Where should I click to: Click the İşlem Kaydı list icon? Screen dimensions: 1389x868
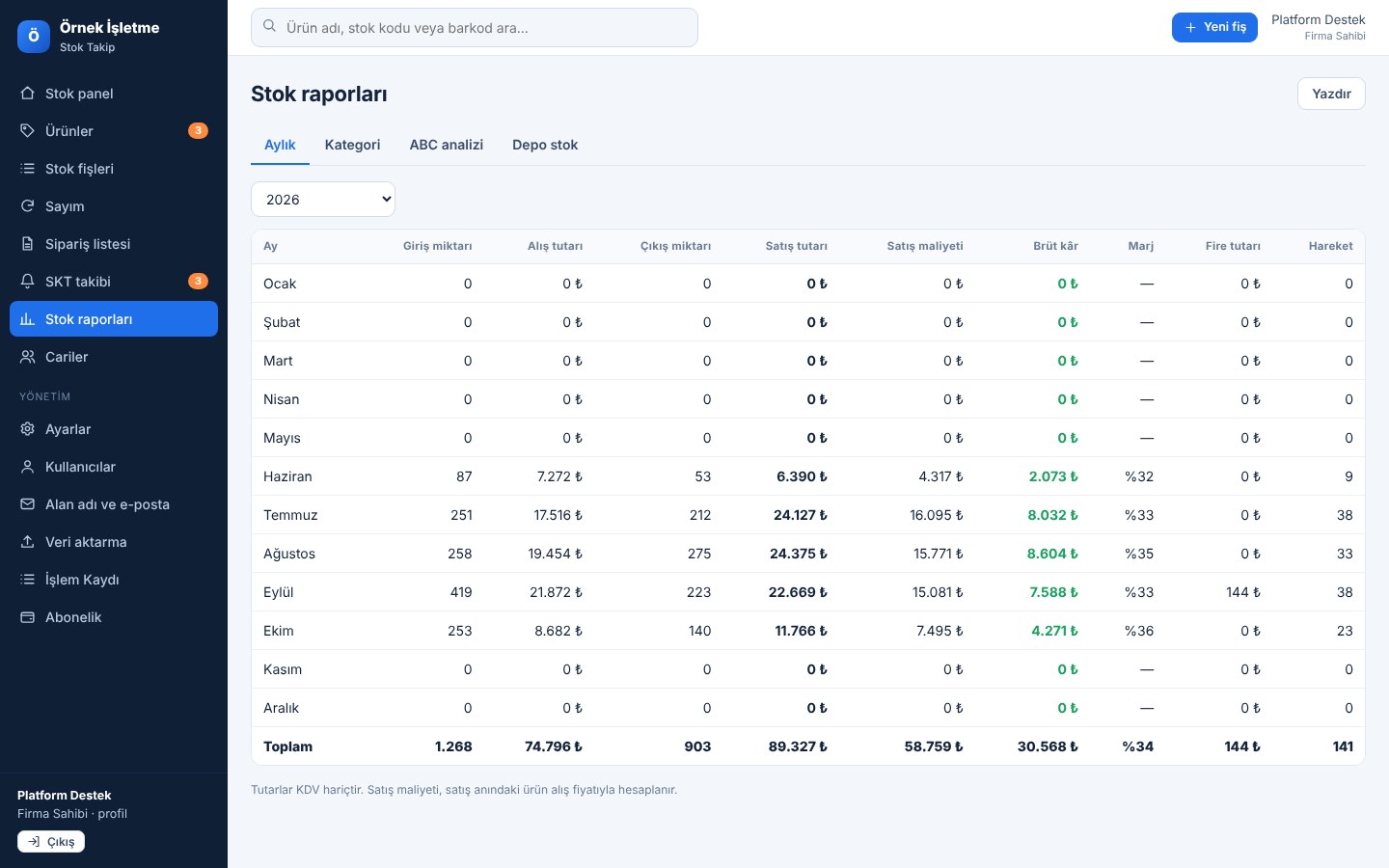(27, 580)
